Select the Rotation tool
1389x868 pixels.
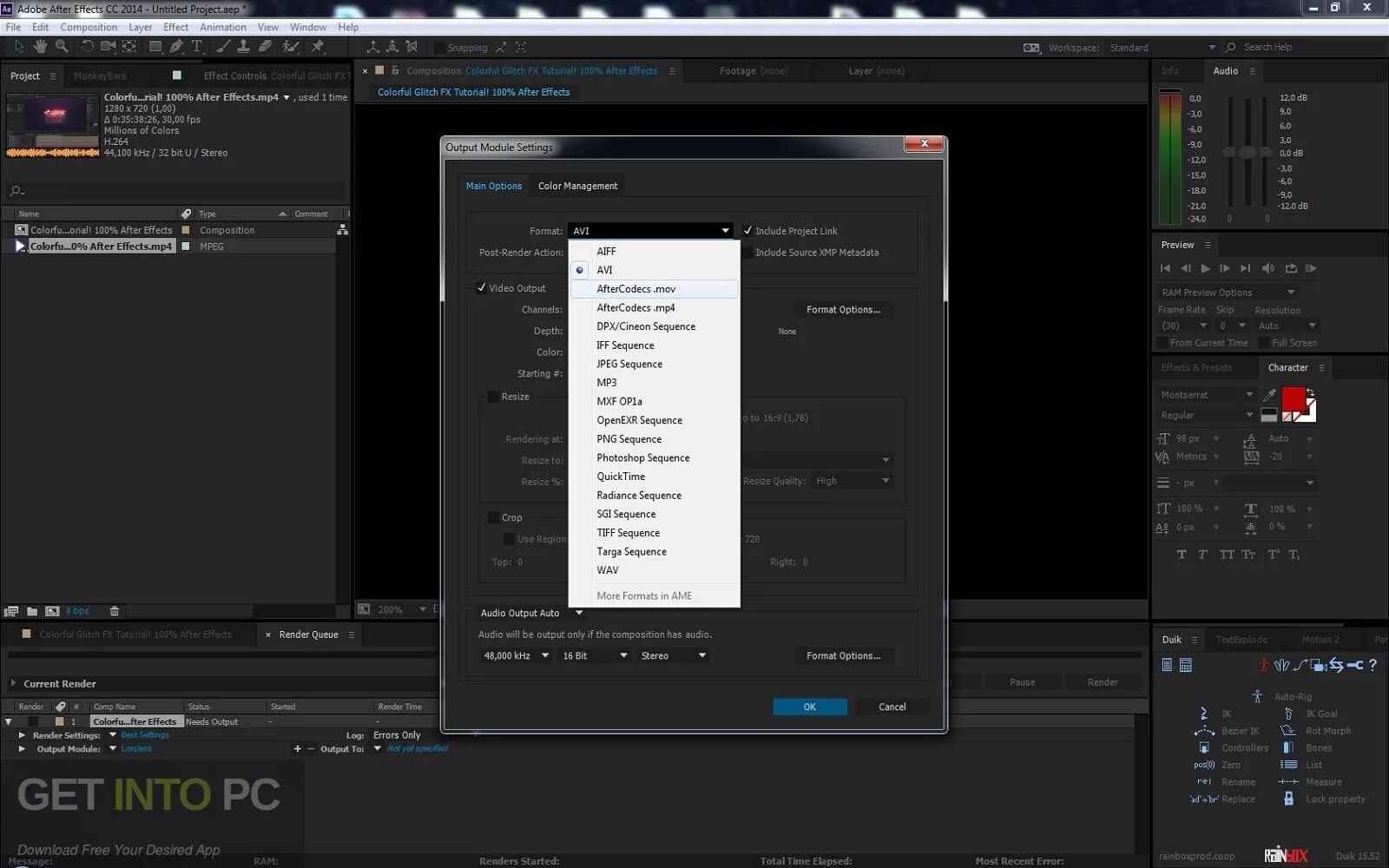(x=87, y=47)
